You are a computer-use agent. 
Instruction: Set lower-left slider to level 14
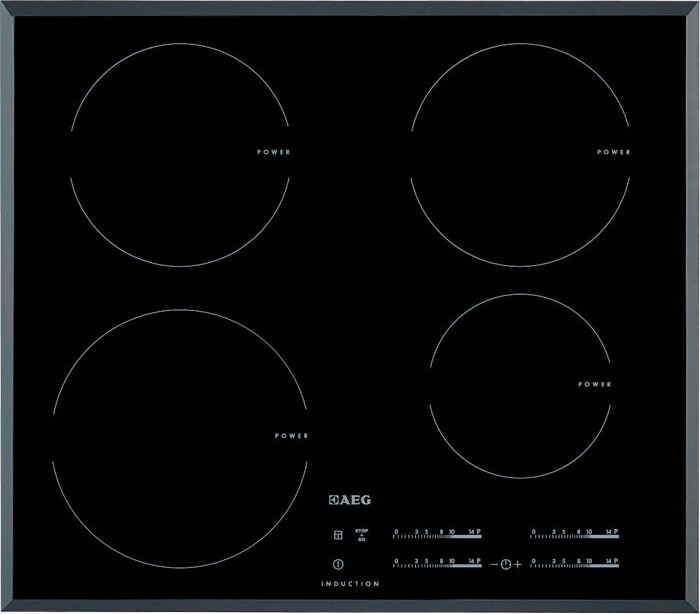click(x=471, y=561)
